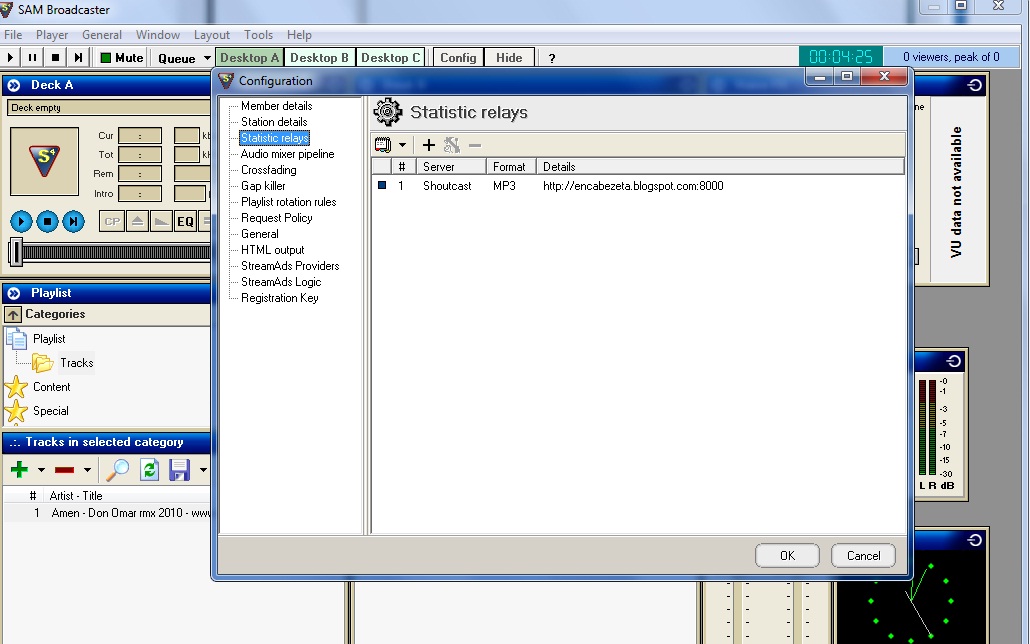Open the Help menu

coord(299,35)
